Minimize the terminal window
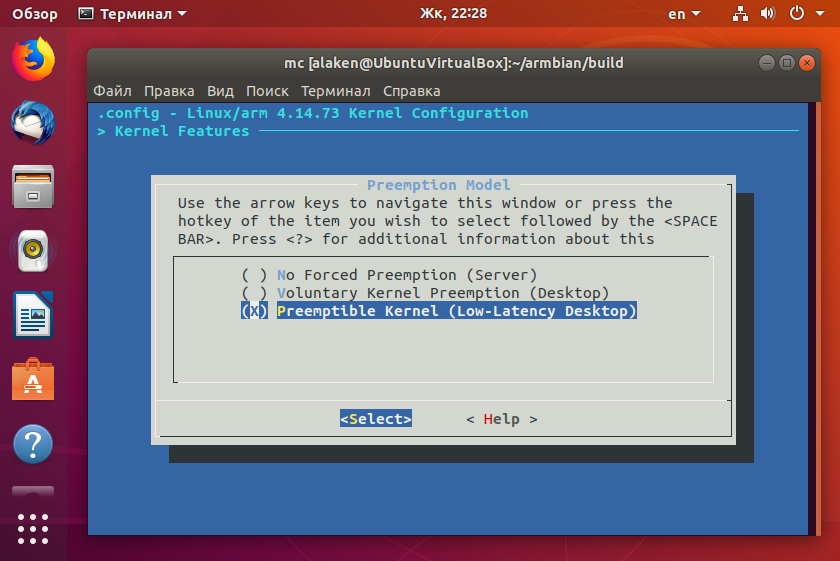Image resolution: width=840 pixels, height=561 pixels. pos(767,63)
